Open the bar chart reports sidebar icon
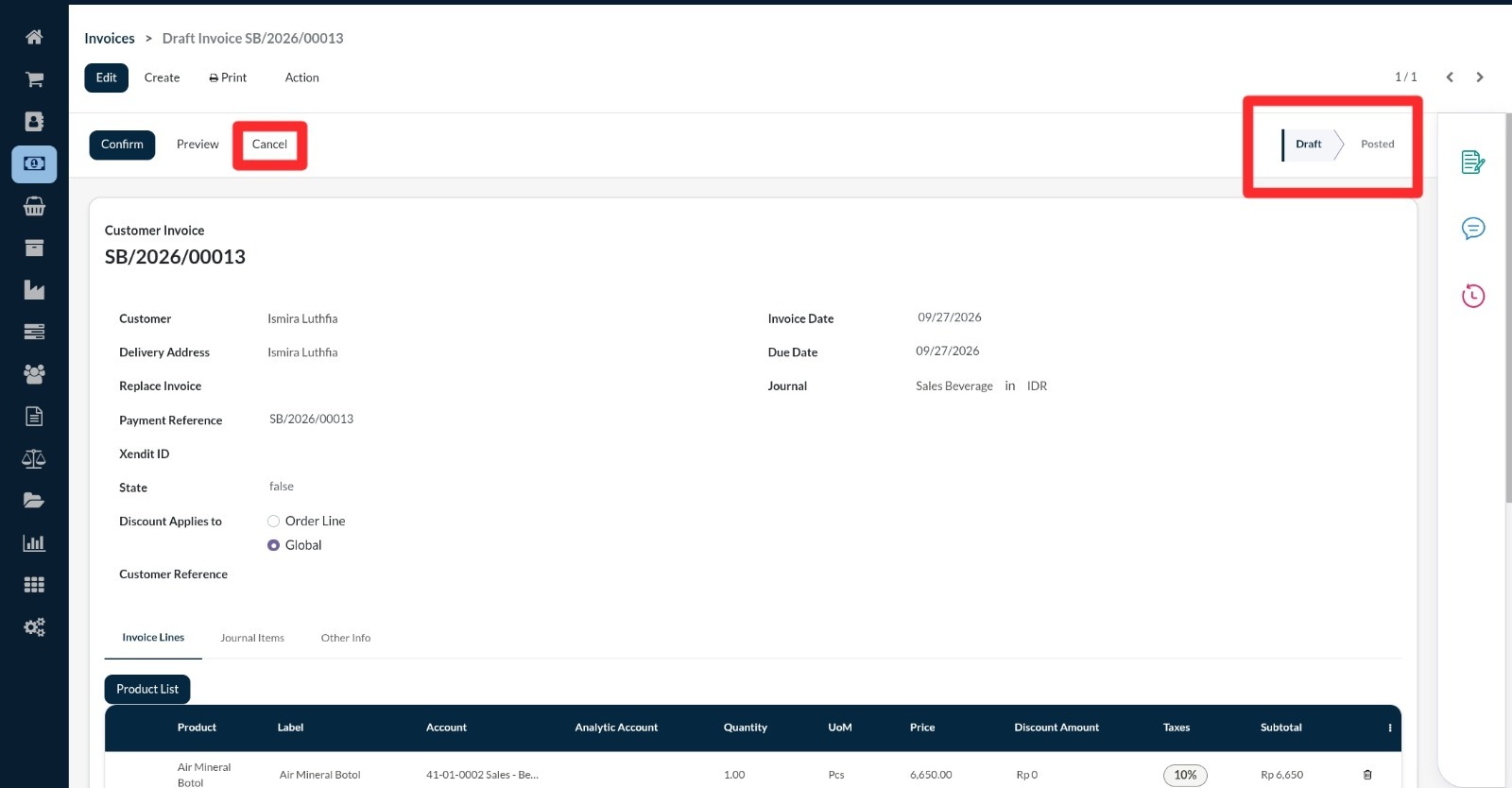The height and width of the screenshot is (788, 1512). (x=34, y=543)
